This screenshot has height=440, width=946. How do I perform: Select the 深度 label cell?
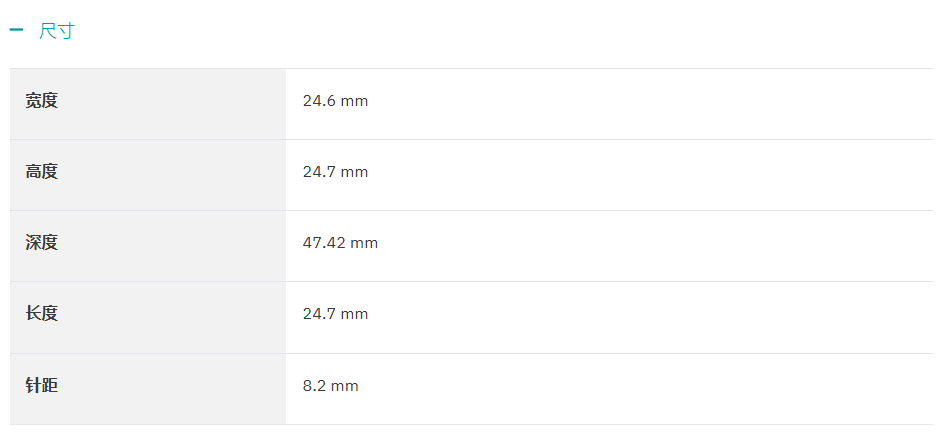click(148, 246)
